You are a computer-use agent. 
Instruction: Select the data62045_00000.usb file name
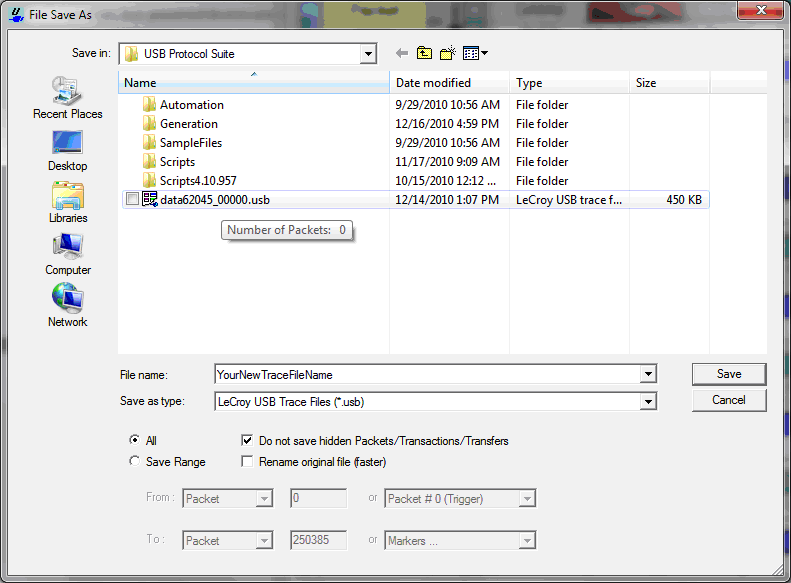point(215,200)
